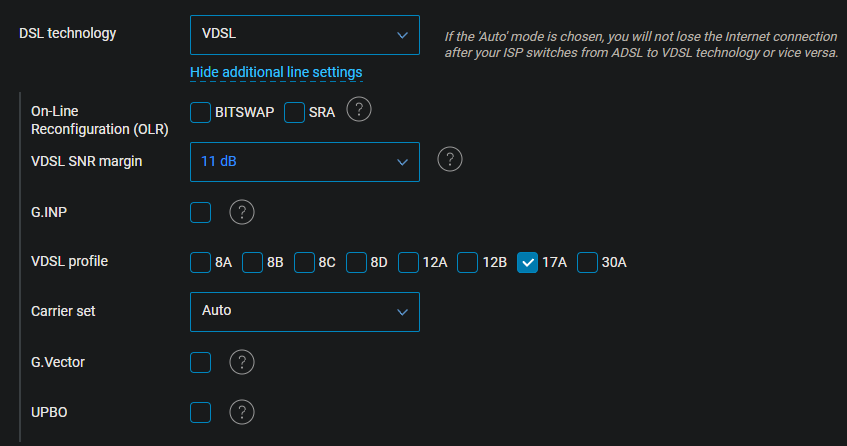The width and height of the screenshot is (847, 446).
Task: Show the G.Vector help tooltip
Action: point(241,362)
